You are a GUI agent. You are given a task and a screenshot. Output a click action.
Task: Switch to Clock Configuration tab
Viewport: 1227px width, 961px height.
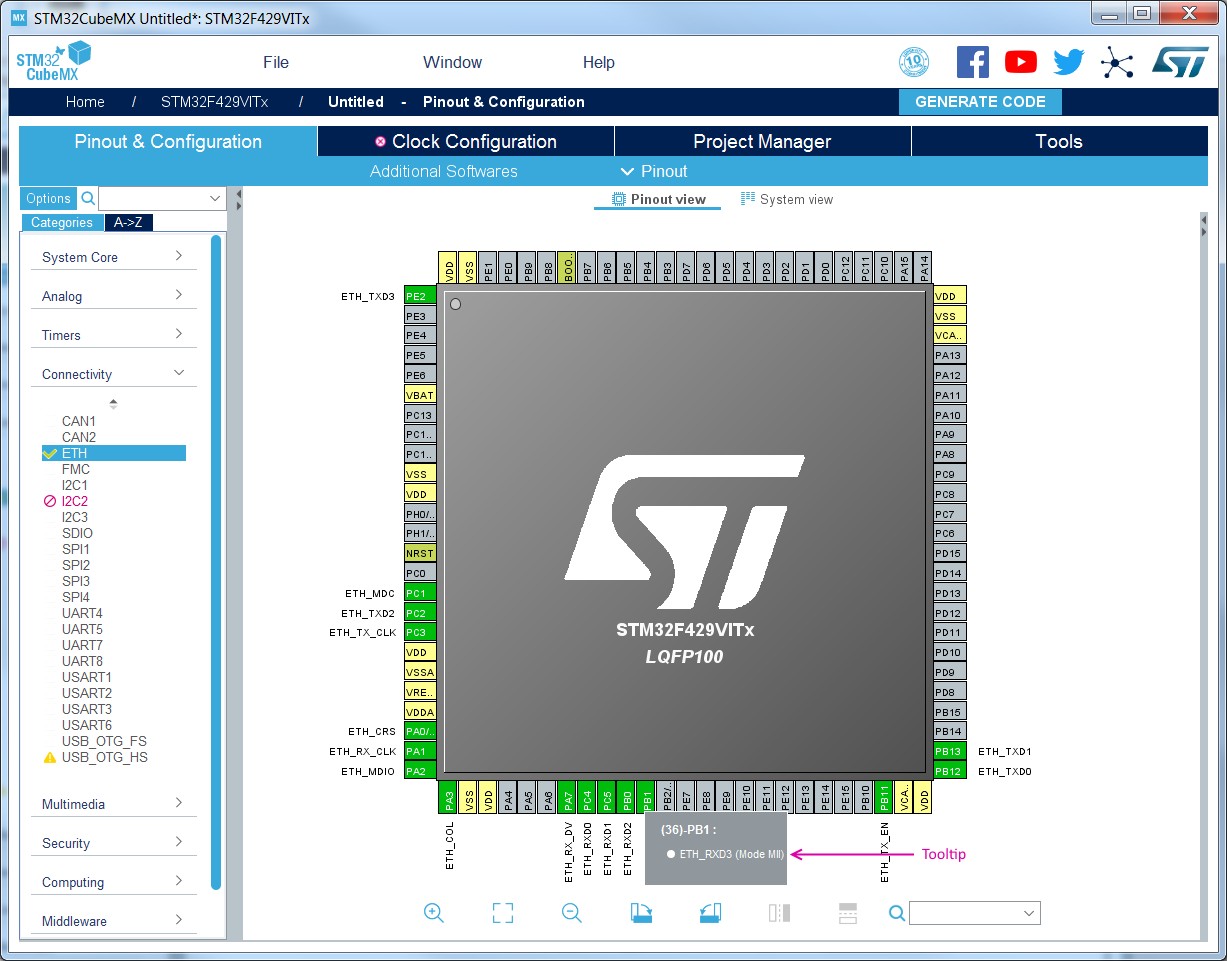pyautogui.click(x=466, y=141)
